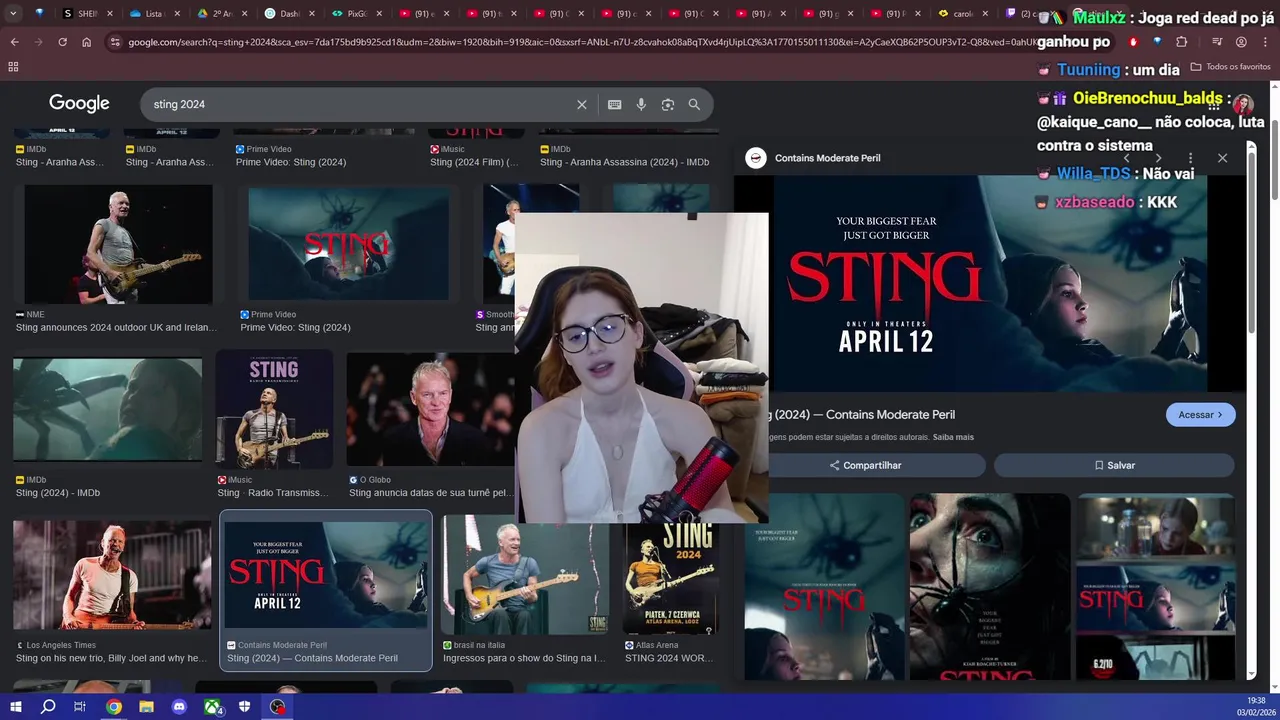Open the preview panel's three-dot menu
The height and width of the screenshot is (720, 1280).
1190,158
